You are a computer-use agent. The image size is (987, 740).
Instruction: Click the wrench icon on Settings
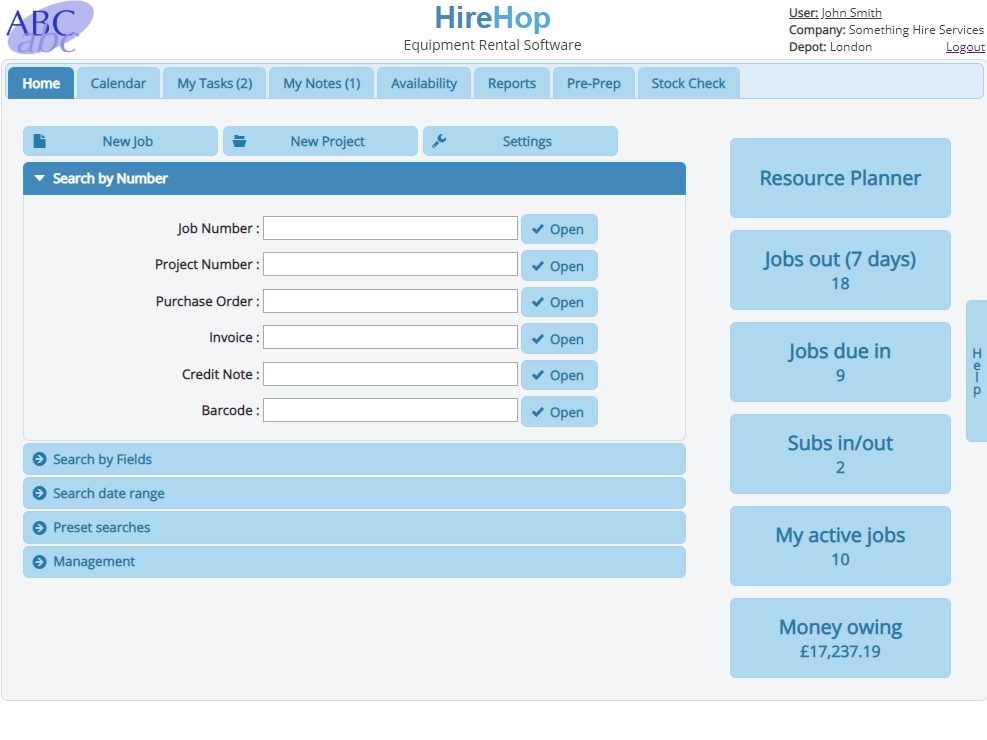click(439, 141)
